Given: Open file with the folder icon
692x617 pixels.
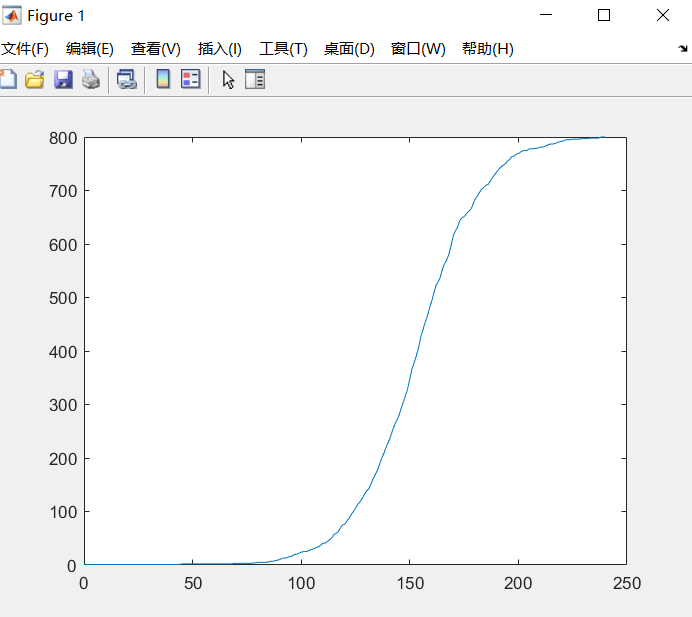Looking at the screenshot, I should [34, 80].
